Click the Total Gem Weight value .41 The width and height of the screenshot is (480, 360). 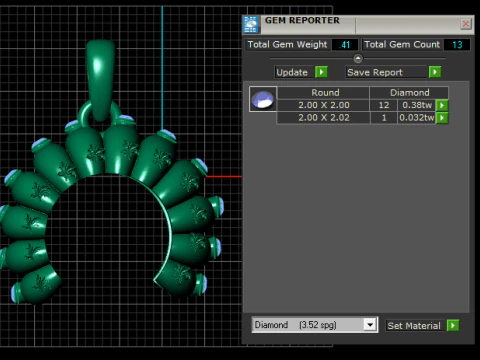point(345,45)
